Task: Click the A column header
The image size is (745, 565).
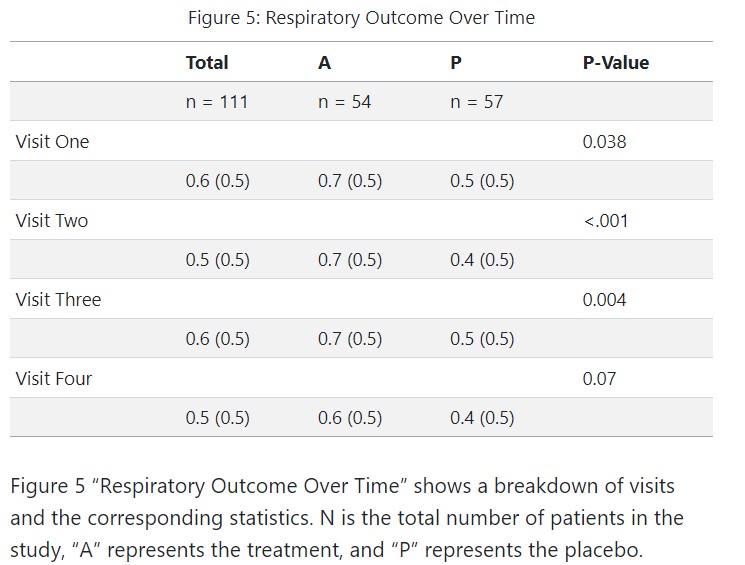Action: pyautogui.click(x=324, y=62)
